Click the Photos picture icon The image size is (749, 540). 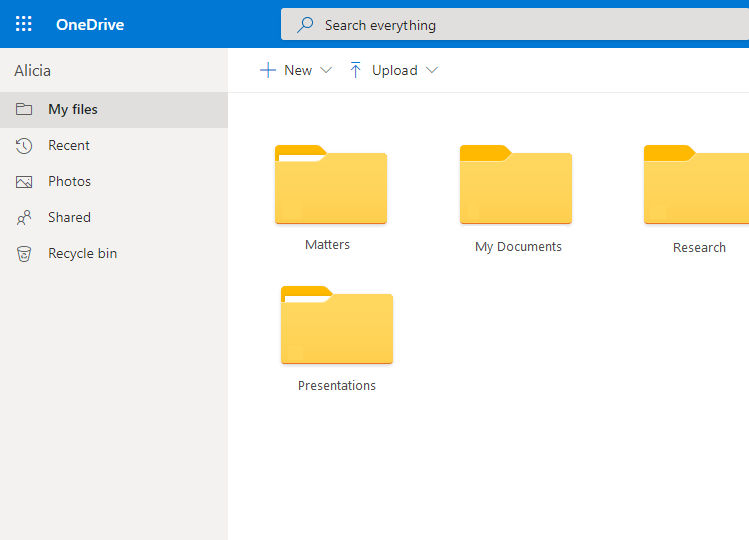pos(24,182)
